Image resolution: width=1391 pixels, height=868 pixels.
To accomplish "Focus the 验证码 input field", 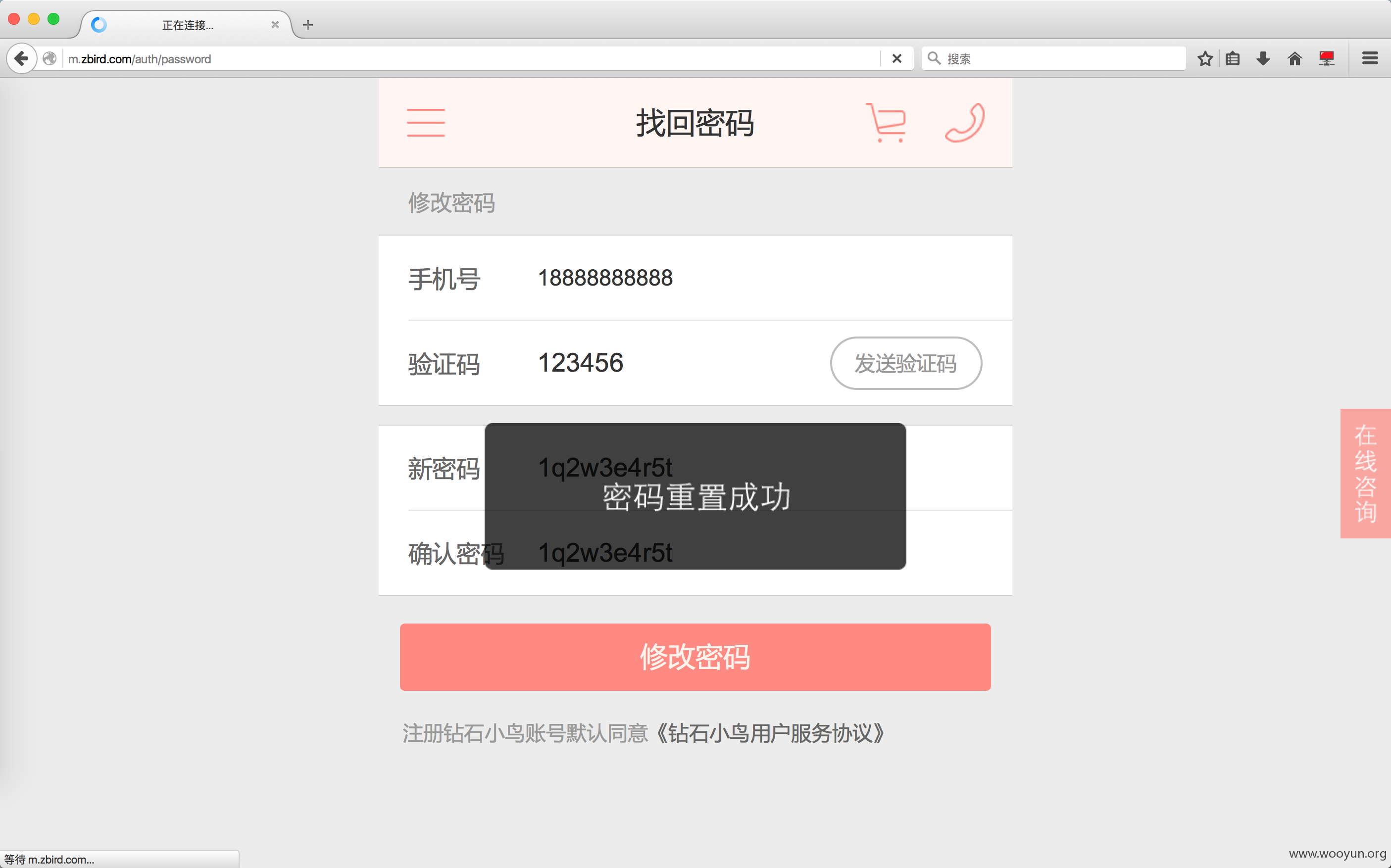I will pyautogui.click(x=677, y=363).
